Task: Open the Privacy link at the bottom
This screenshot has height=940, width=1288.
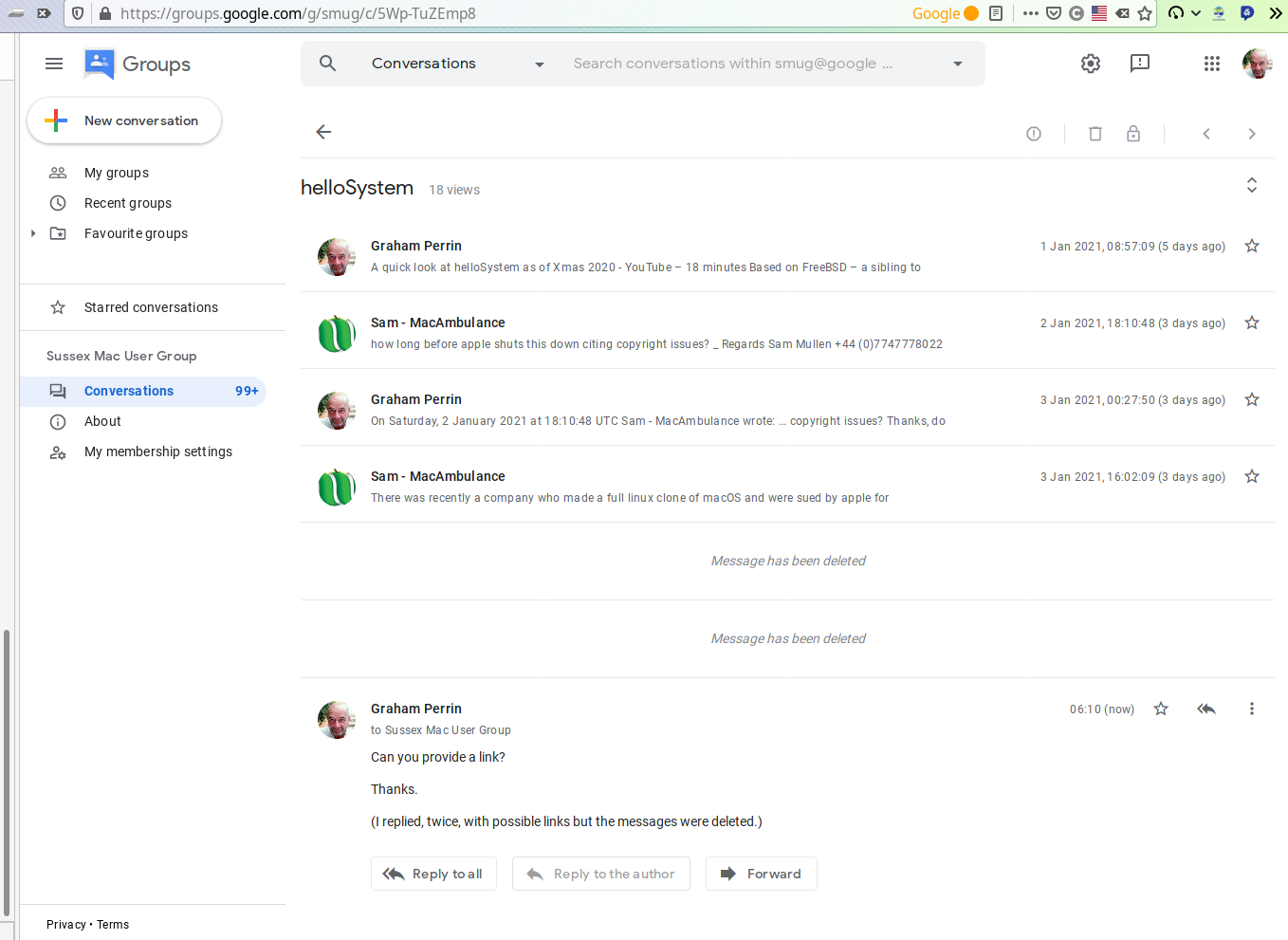Action: (x=65, y=924)
